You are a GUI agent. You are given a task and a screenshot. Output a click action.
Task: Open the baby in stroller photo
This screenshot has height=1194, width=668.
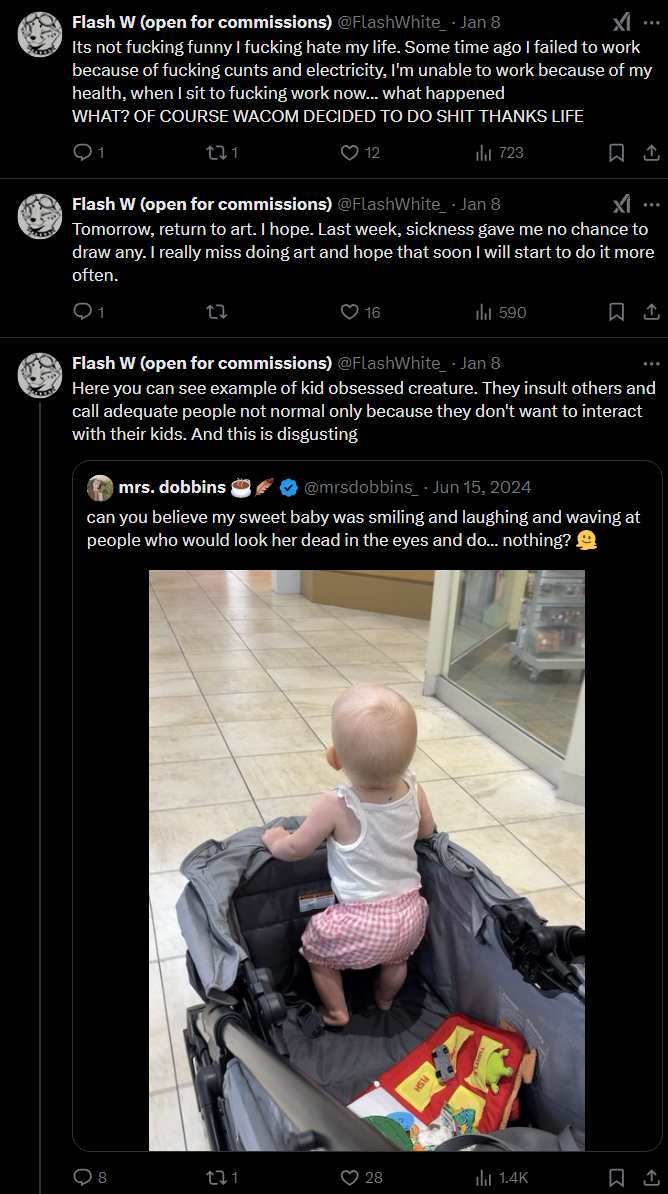366,860
